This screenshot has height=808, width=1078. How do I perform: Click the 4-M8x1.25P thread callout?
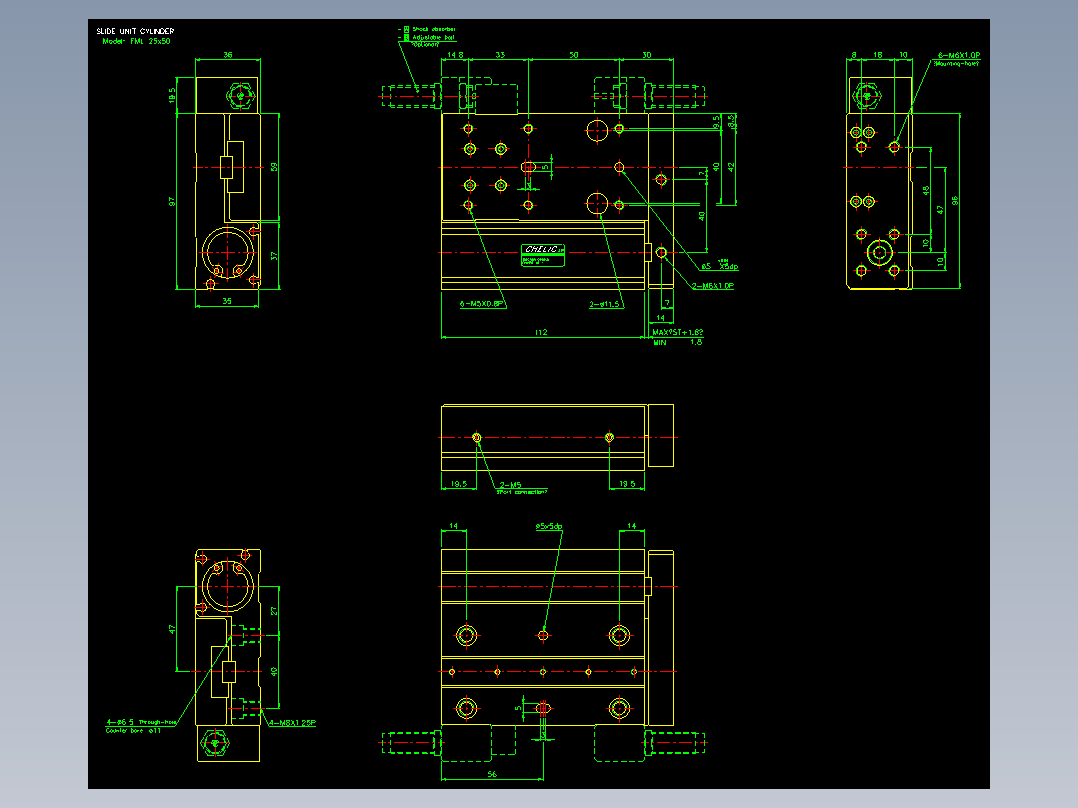[x=293, y=723]
